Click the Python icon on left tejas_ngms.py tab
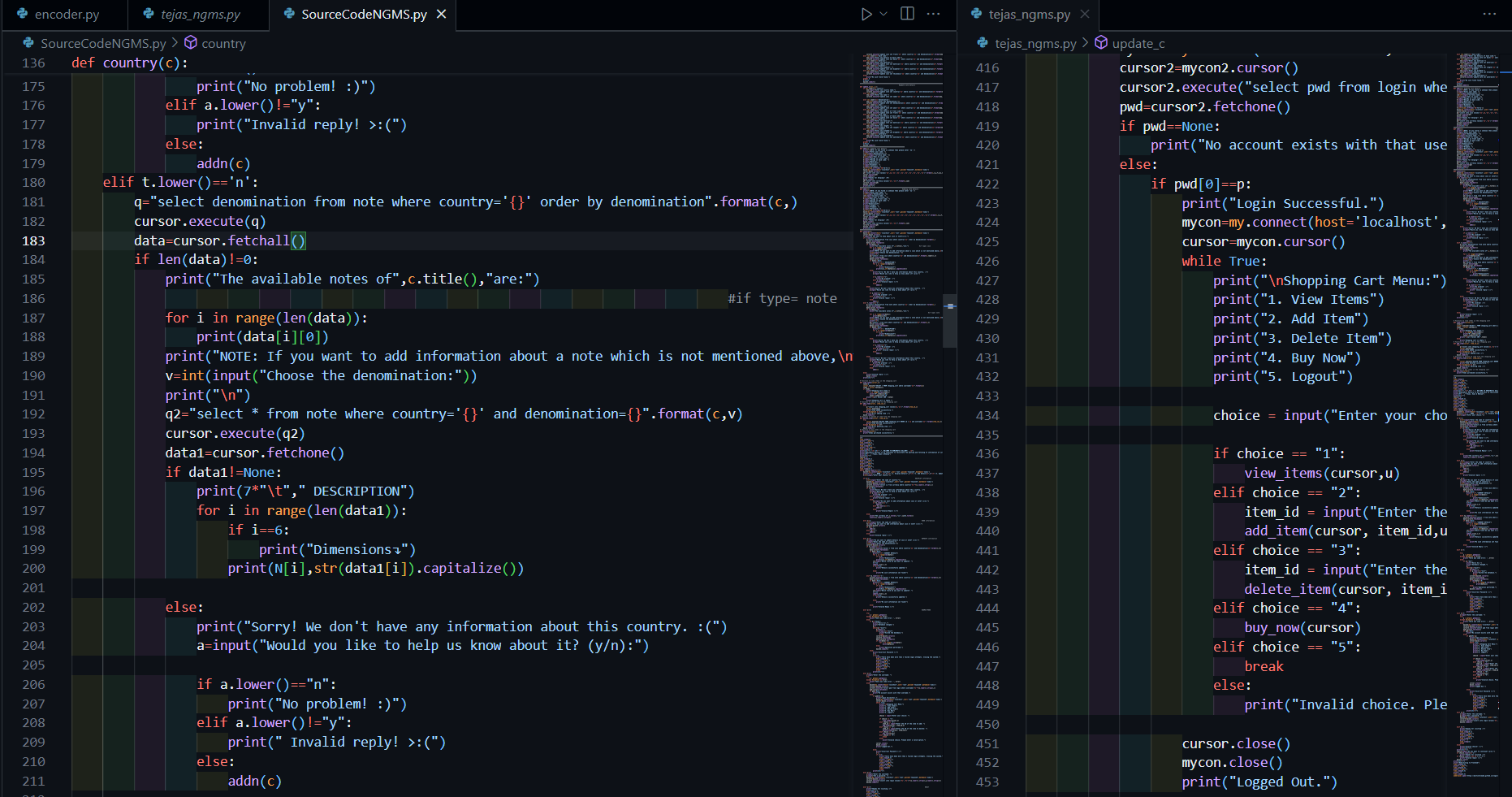1512x797 pixels. tap(149, 14)
